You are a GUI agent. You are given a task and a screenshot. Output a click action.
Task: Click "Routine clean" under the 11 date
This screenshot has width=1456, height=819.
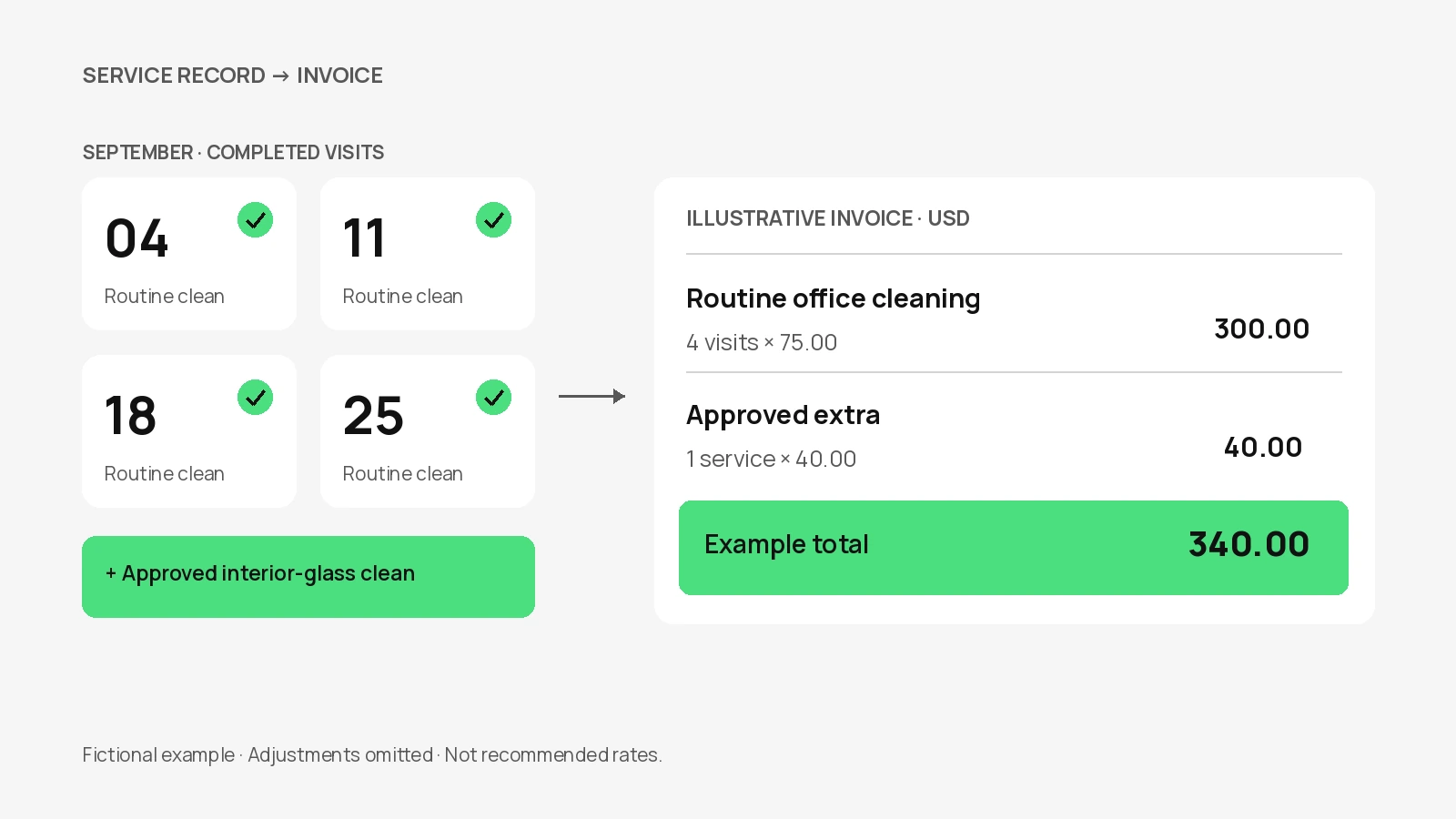tap(403, 297)
